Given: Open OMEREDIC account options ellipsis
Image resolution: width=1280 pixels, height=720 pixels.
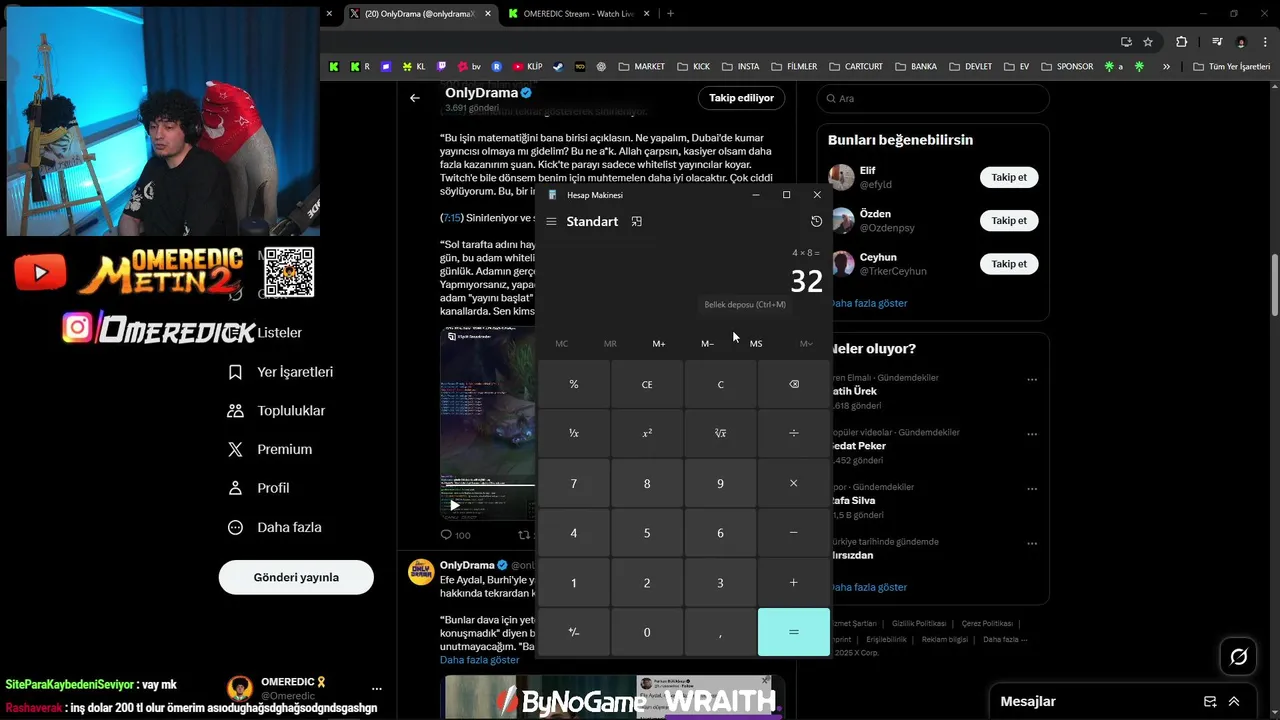Looking at the screenshot, I should (377, 688).
